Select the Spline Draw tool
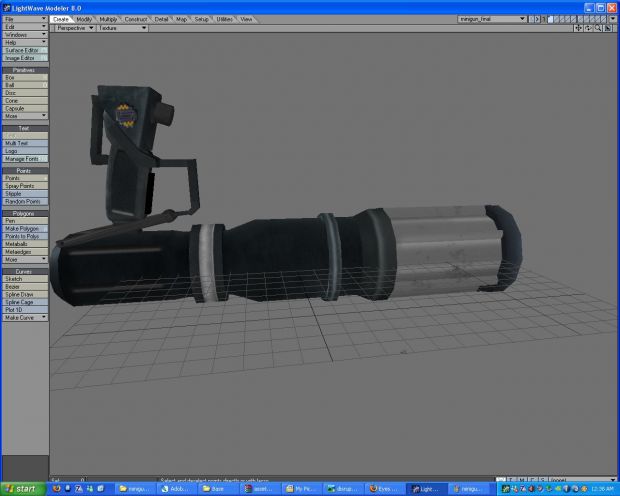This screenshot has width=620, height=496. click(25, 295)
